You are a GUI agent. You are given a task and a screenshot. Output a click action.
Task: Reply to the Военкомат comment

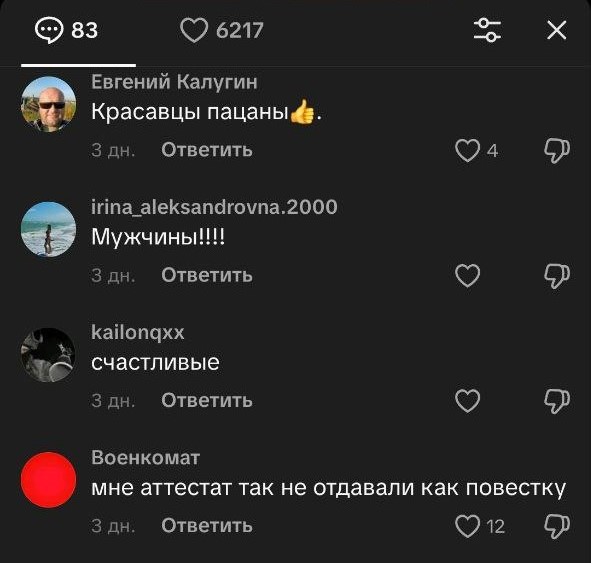point(207,525)
